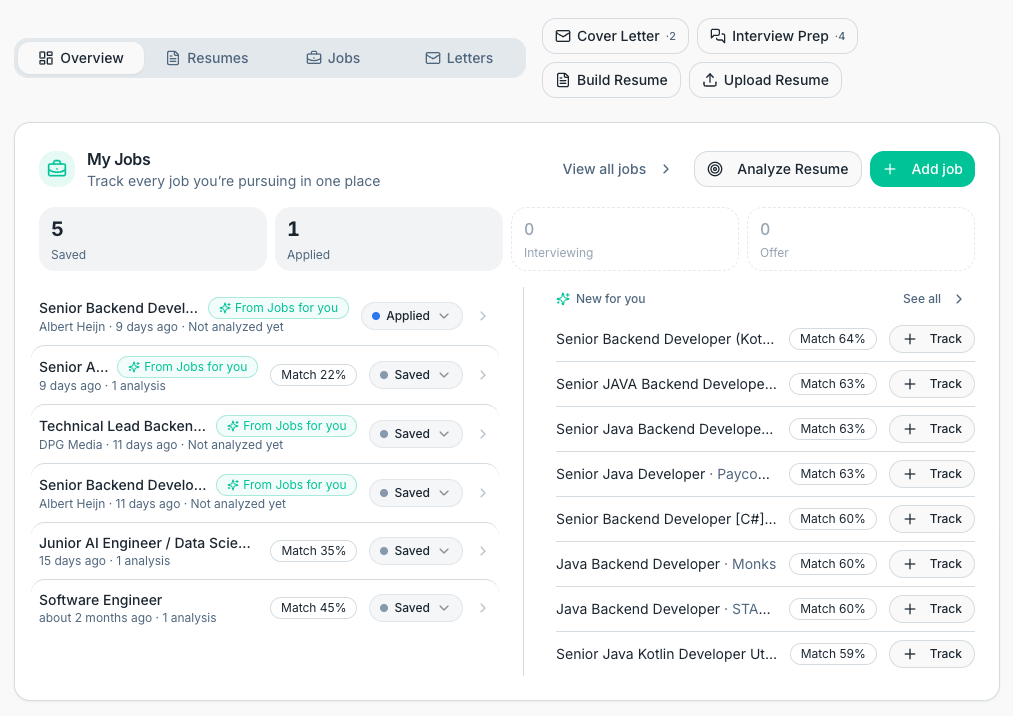Click the arrow next to View all jobs
The height and width of the screenshot is (716, 1013).
666,169
